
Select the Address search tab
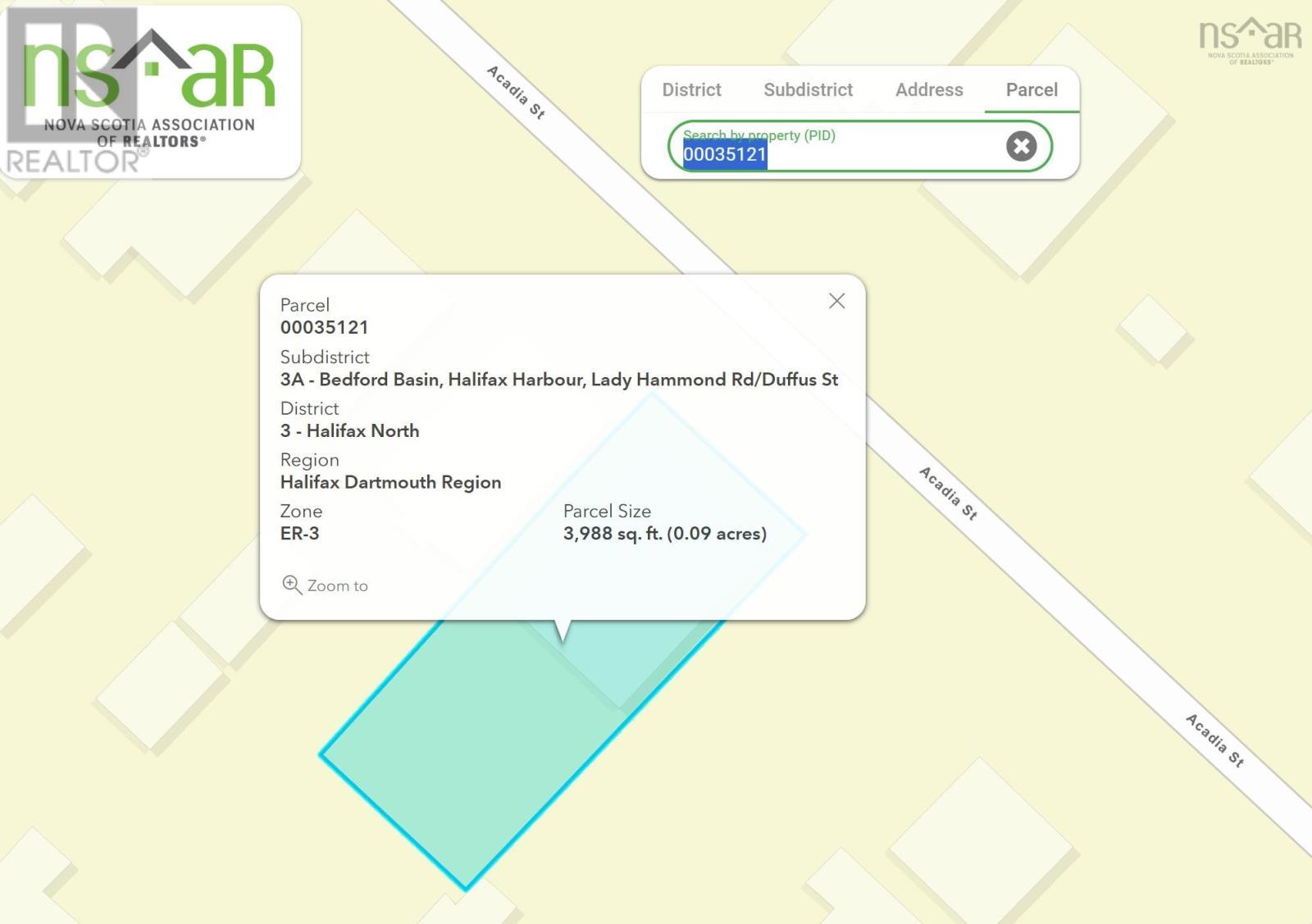coord(928,90)
